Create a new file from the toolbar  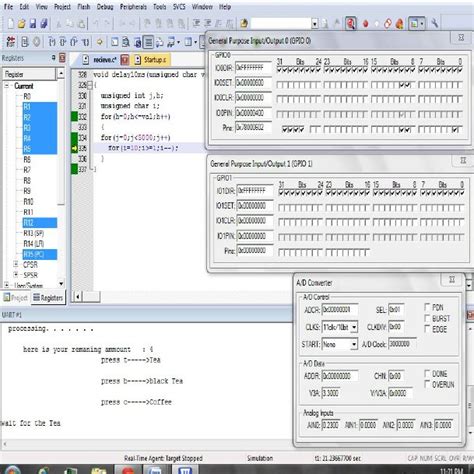[x=10, y=23]
